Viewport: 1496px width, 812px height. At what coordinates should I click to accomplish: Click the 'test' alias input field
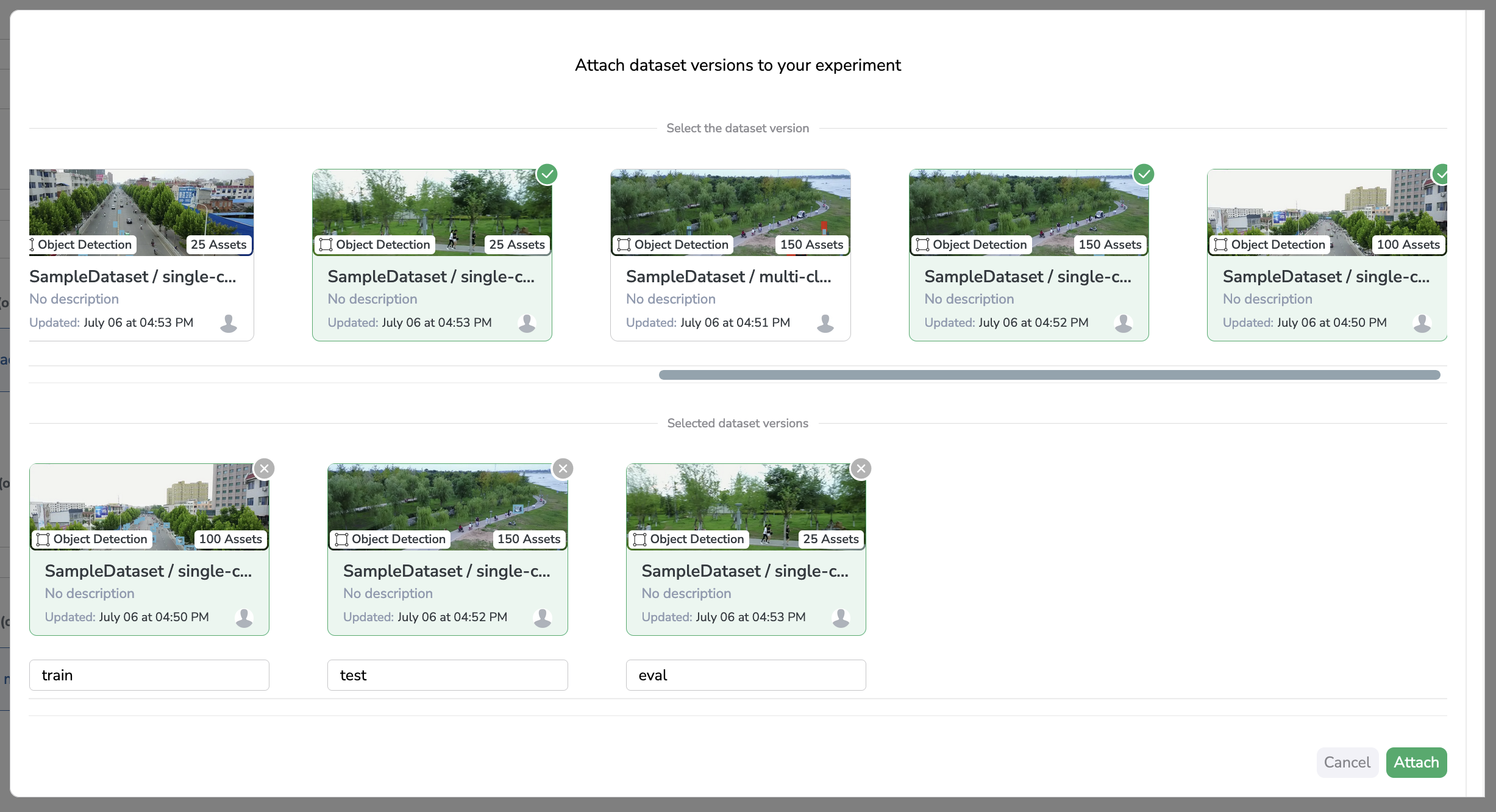click(x=447, y=675)
